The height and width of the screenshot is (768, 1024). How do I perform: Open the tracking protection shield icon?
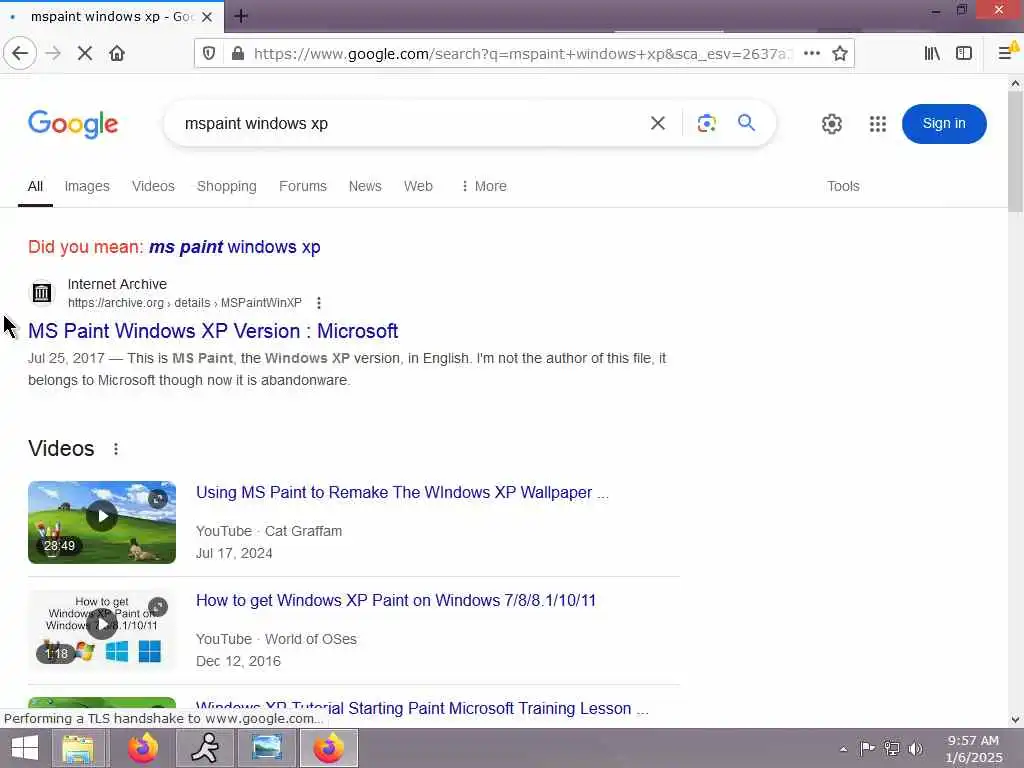click(209, 54)
